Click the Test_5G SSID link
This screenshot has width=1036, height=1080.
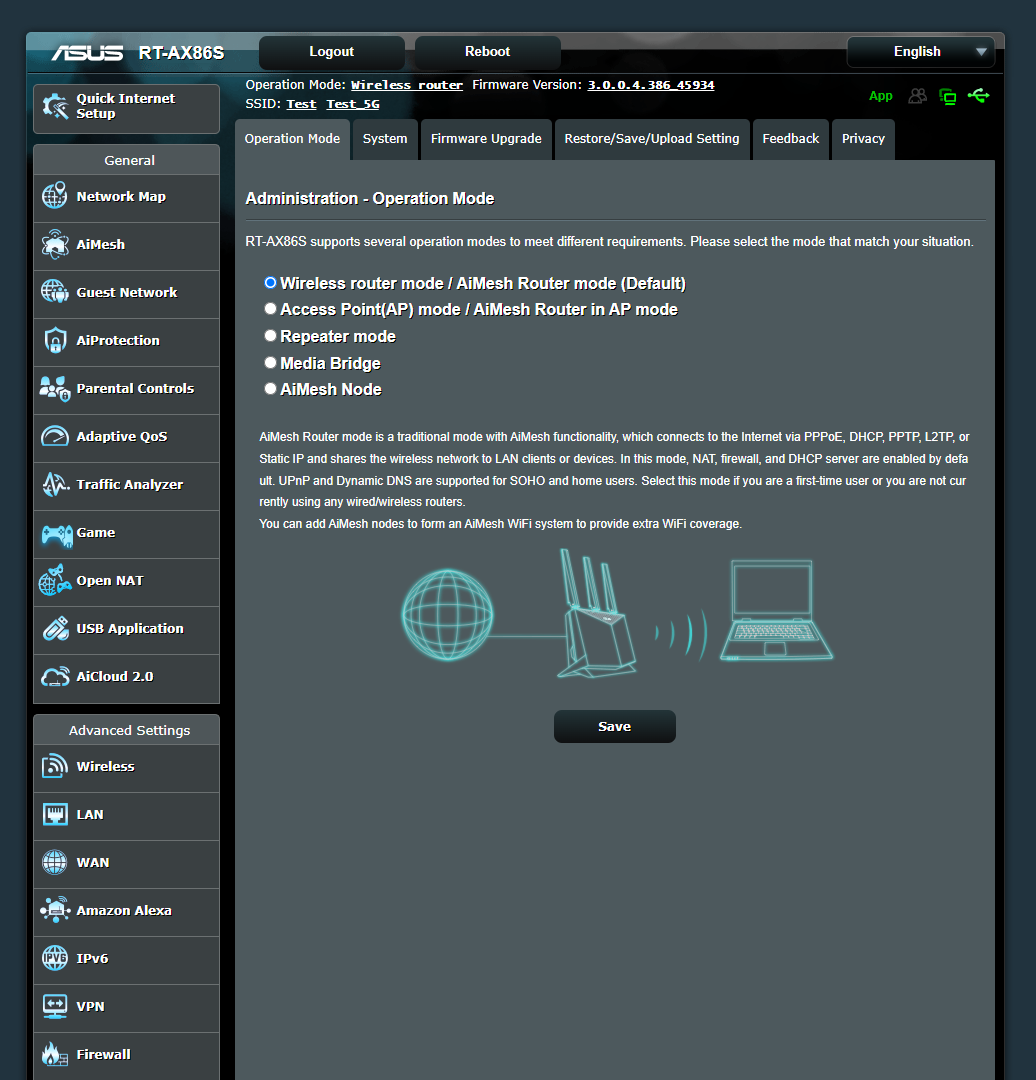tap(352, 103)
